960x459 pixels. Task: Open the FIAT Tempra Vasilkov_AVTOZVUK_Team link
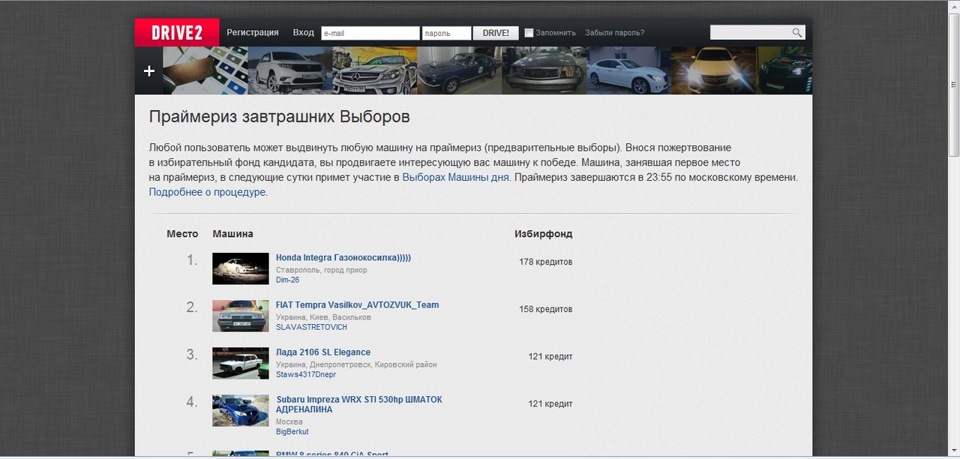358,305
